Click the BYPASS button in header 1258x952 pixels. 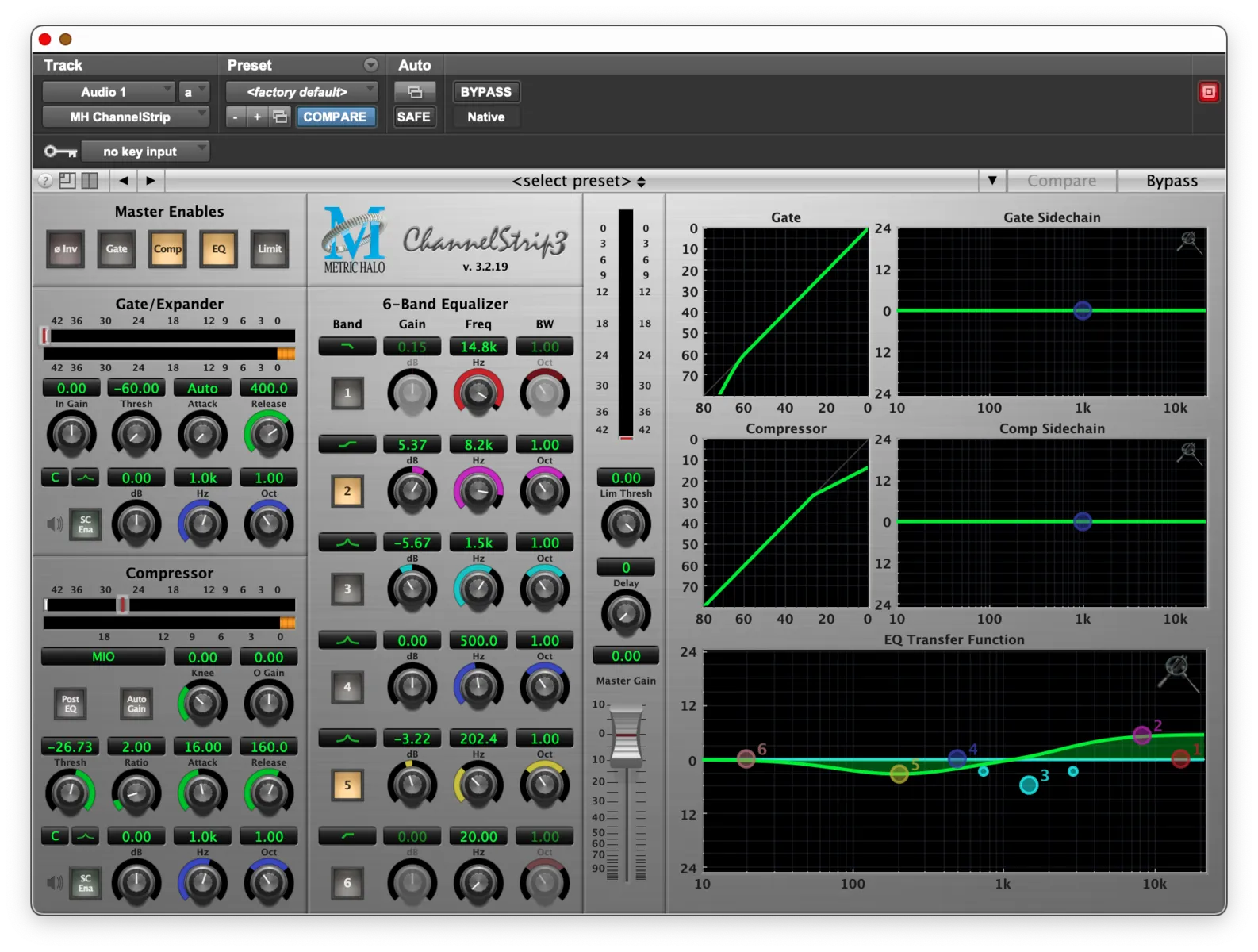pyautogui.click(x=486, y=92)
